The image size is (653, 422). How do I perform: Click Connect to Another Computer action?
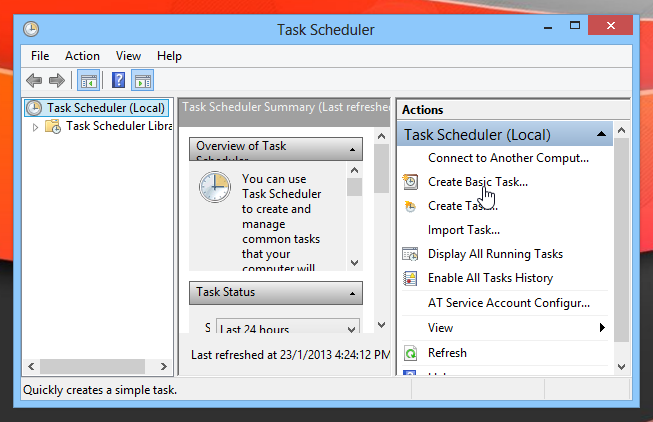point(508,158)
